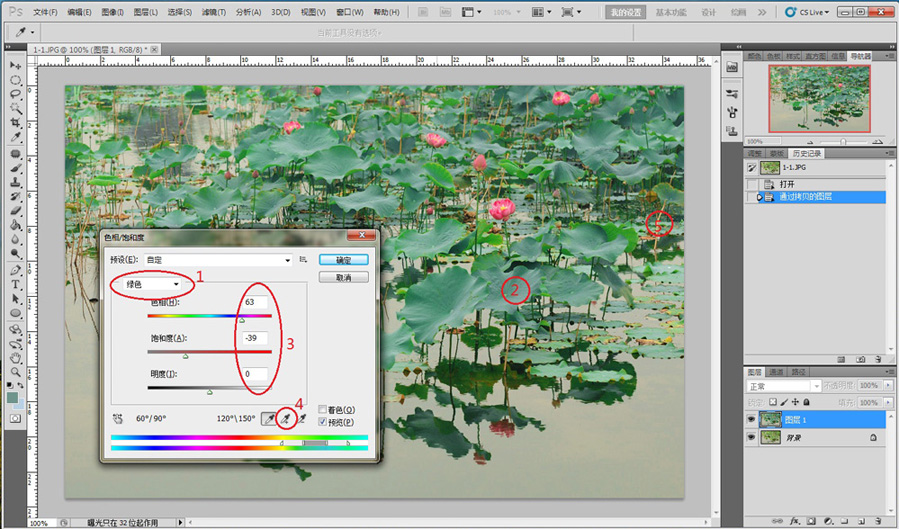Open the fill 100% slider arrow
This screenshot has width=899, height=529.
[x=889, y=403]
